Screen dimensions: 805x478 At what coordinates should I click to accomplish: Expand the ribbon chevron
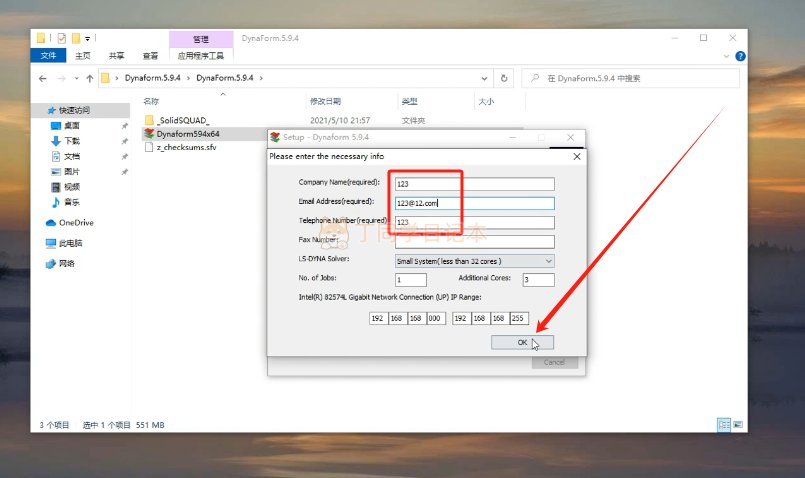coord(726,56)
